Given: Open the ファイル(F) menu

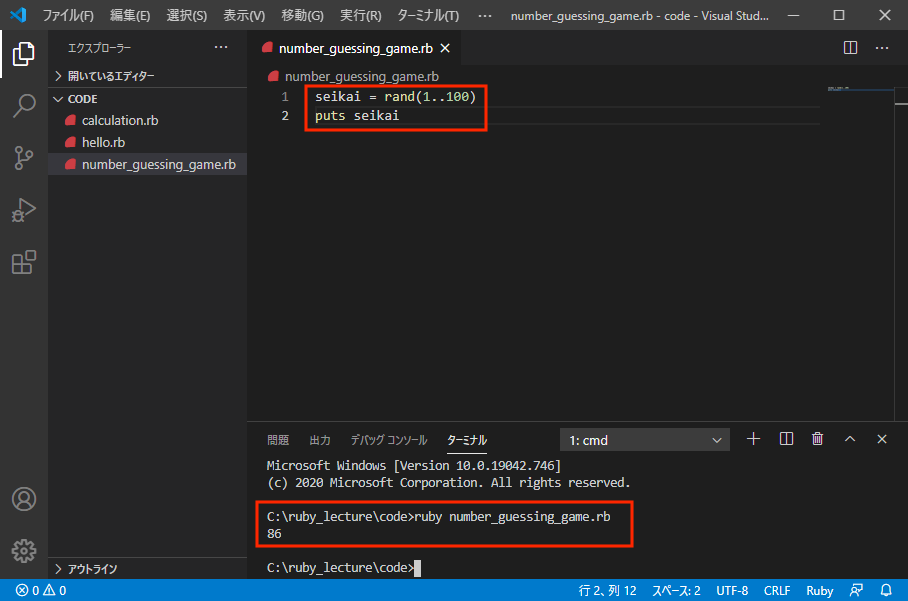Looking at the screenshot, I should click(68, 16).
